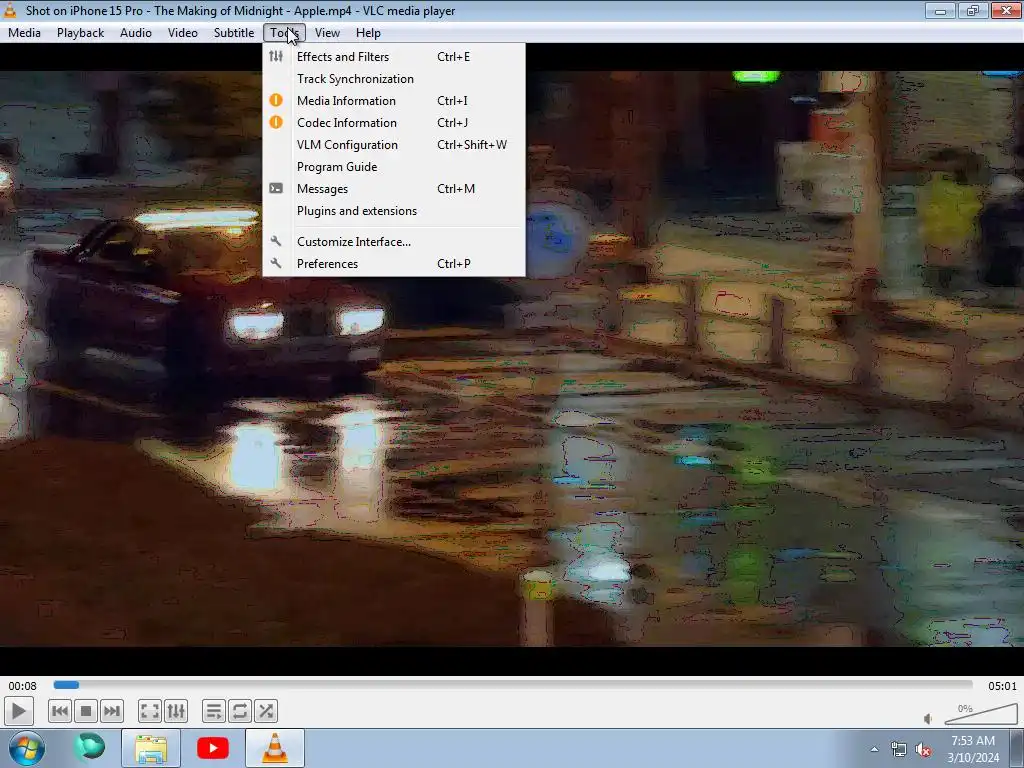
Task: Click the Play button
Action: [18, 711]
